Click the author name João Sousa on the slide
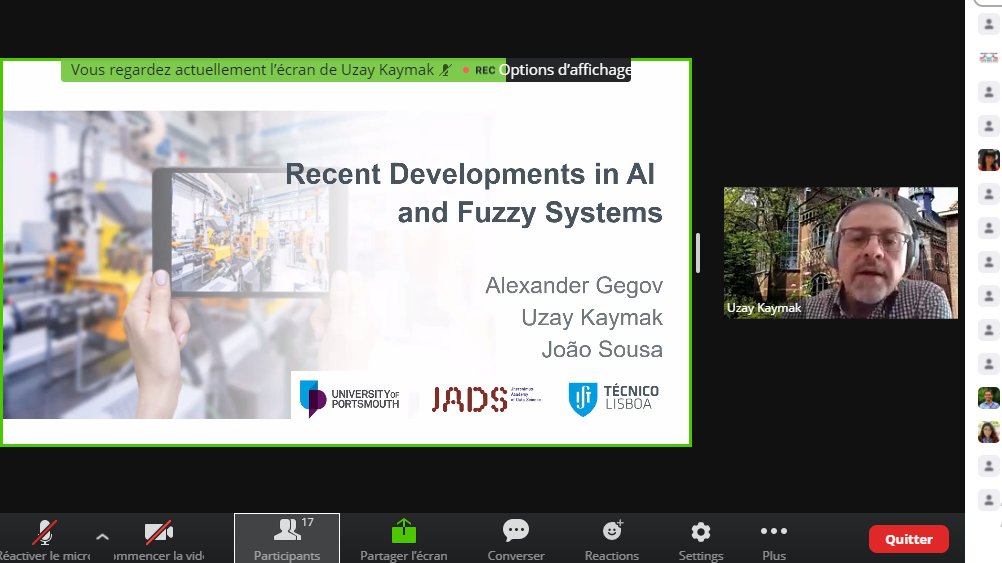The image size is (1002, 563). 602,349
